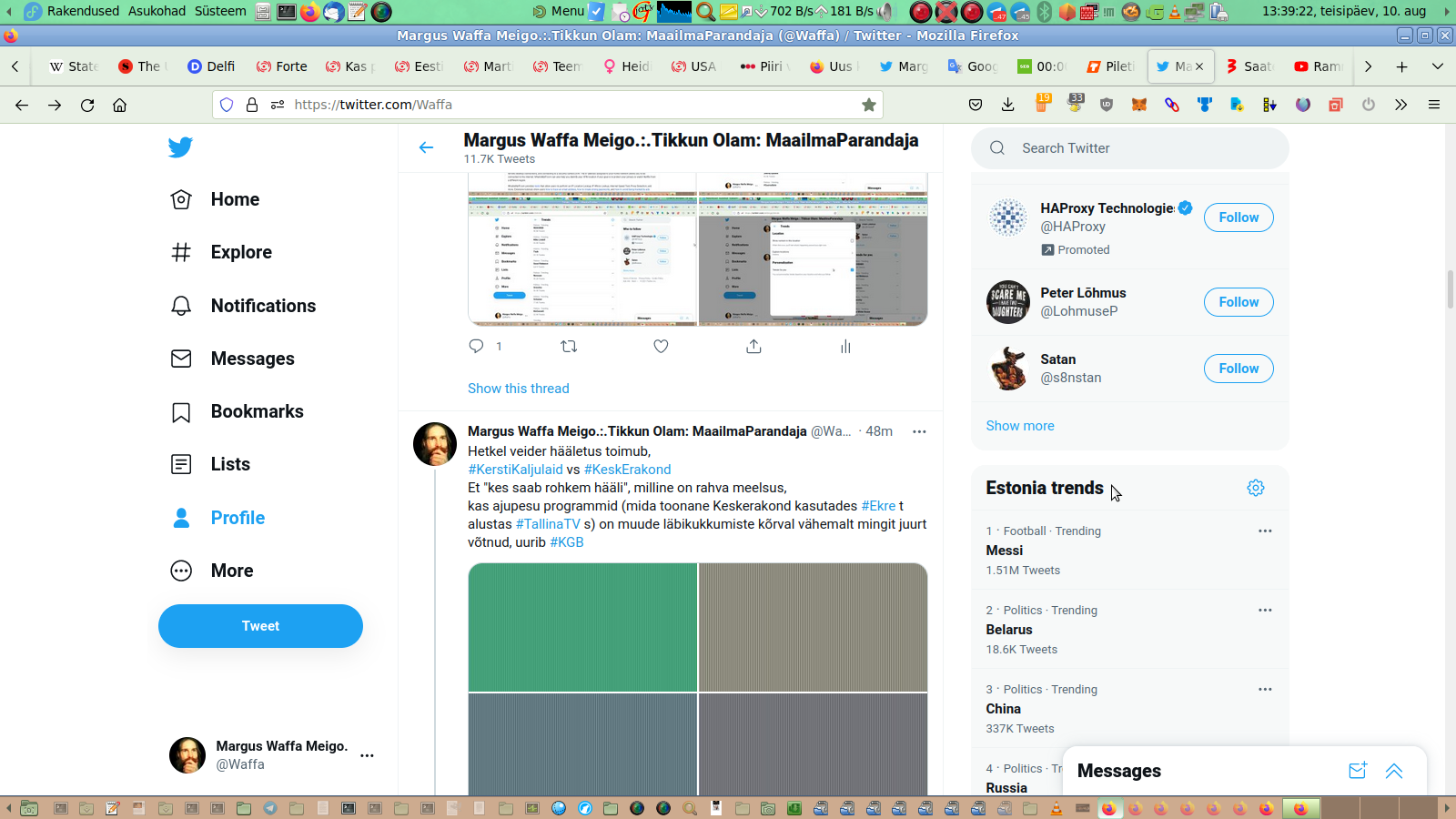List all tabs dropdown arrow
This screenshot has height=819, width=1456.
pos(1438,66)
